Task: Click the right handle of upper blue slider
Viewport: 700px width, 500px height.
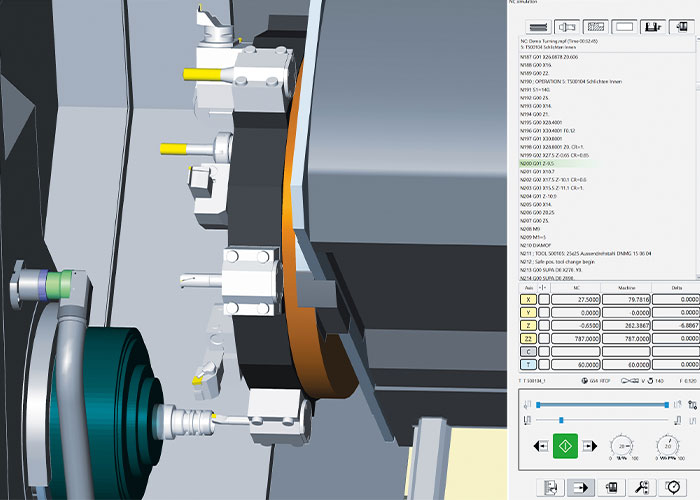Action: pos(667,405)
